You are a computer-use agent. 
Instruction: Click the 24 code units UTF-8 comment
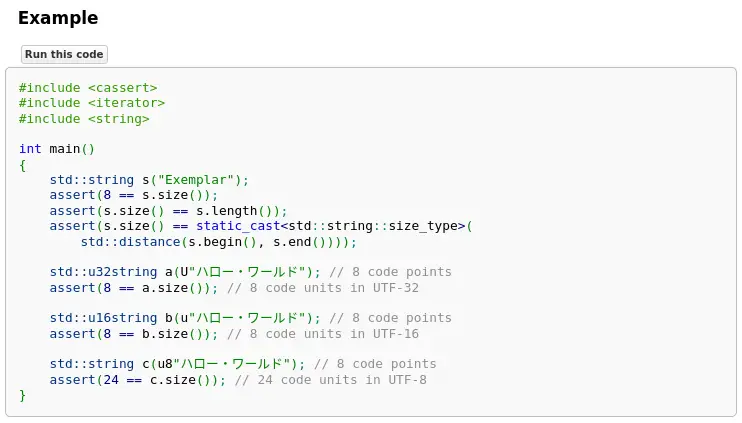coord(330,380)
